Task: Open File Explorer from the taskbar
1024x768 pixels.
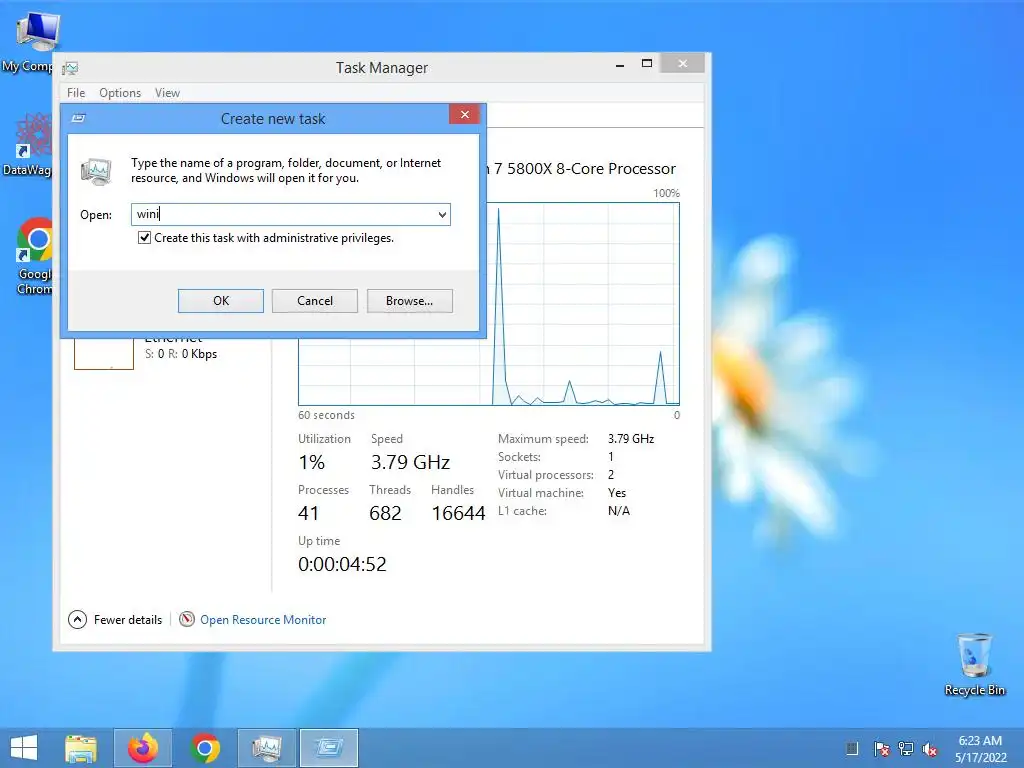Action: coord(81,748)
